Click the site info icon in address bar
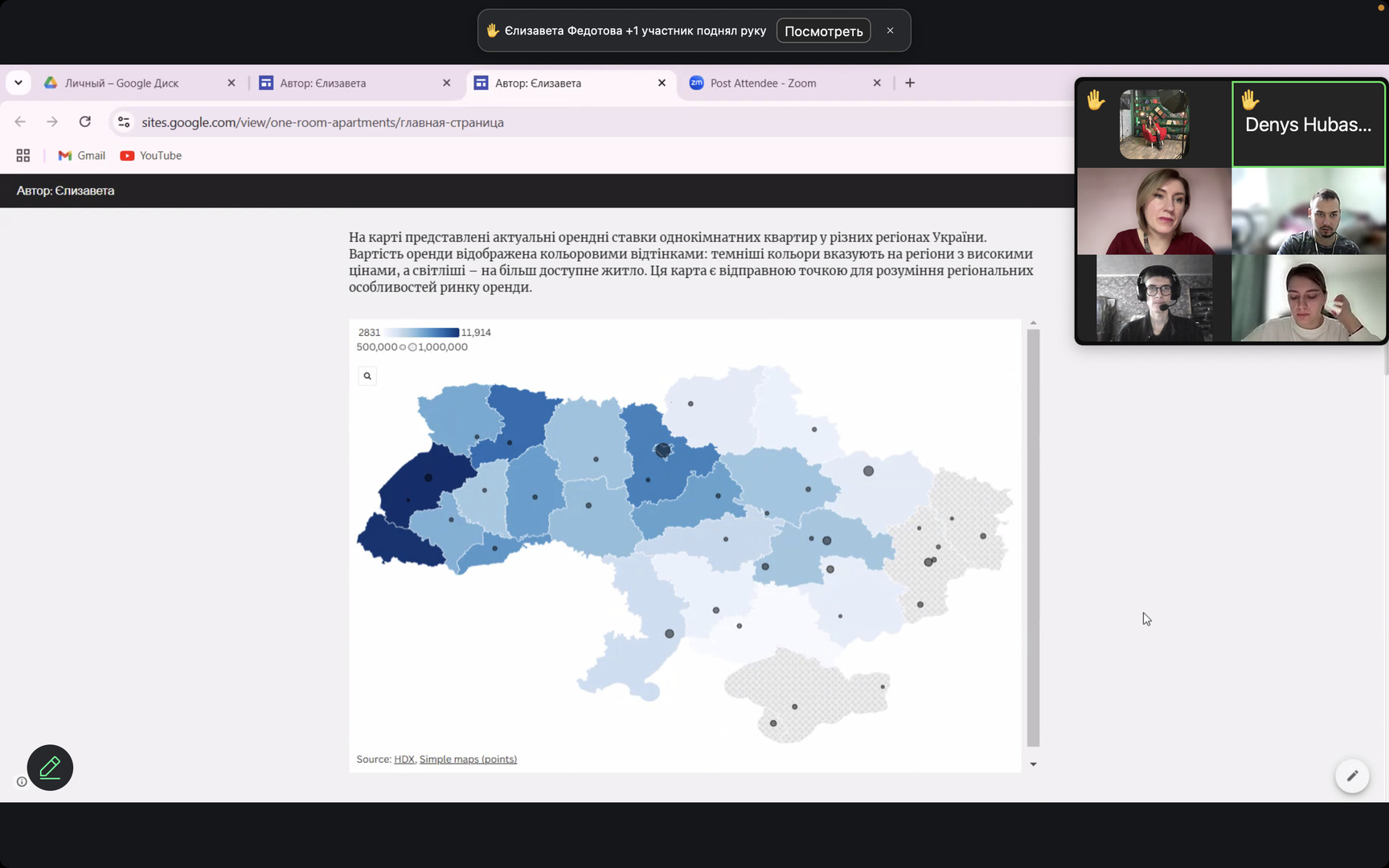 point(124,122)
